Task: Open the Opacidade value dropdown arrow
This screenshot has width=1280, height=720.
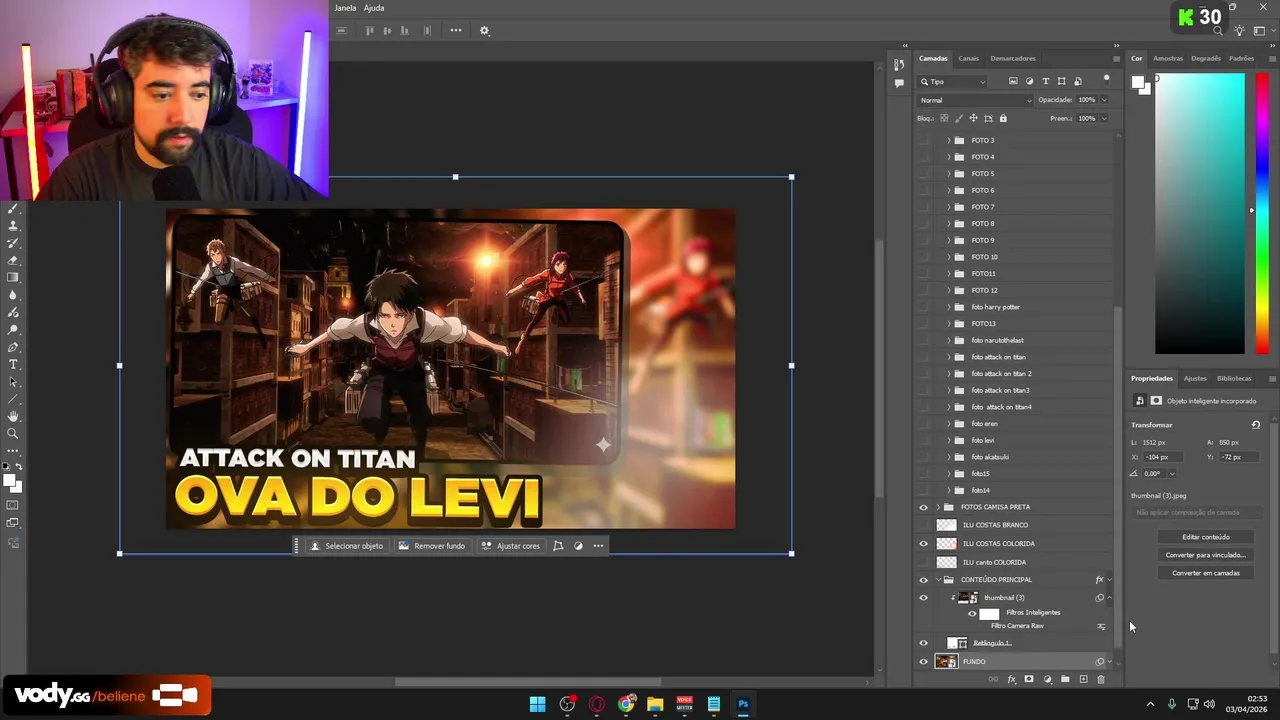Action: coord(1104,100)
